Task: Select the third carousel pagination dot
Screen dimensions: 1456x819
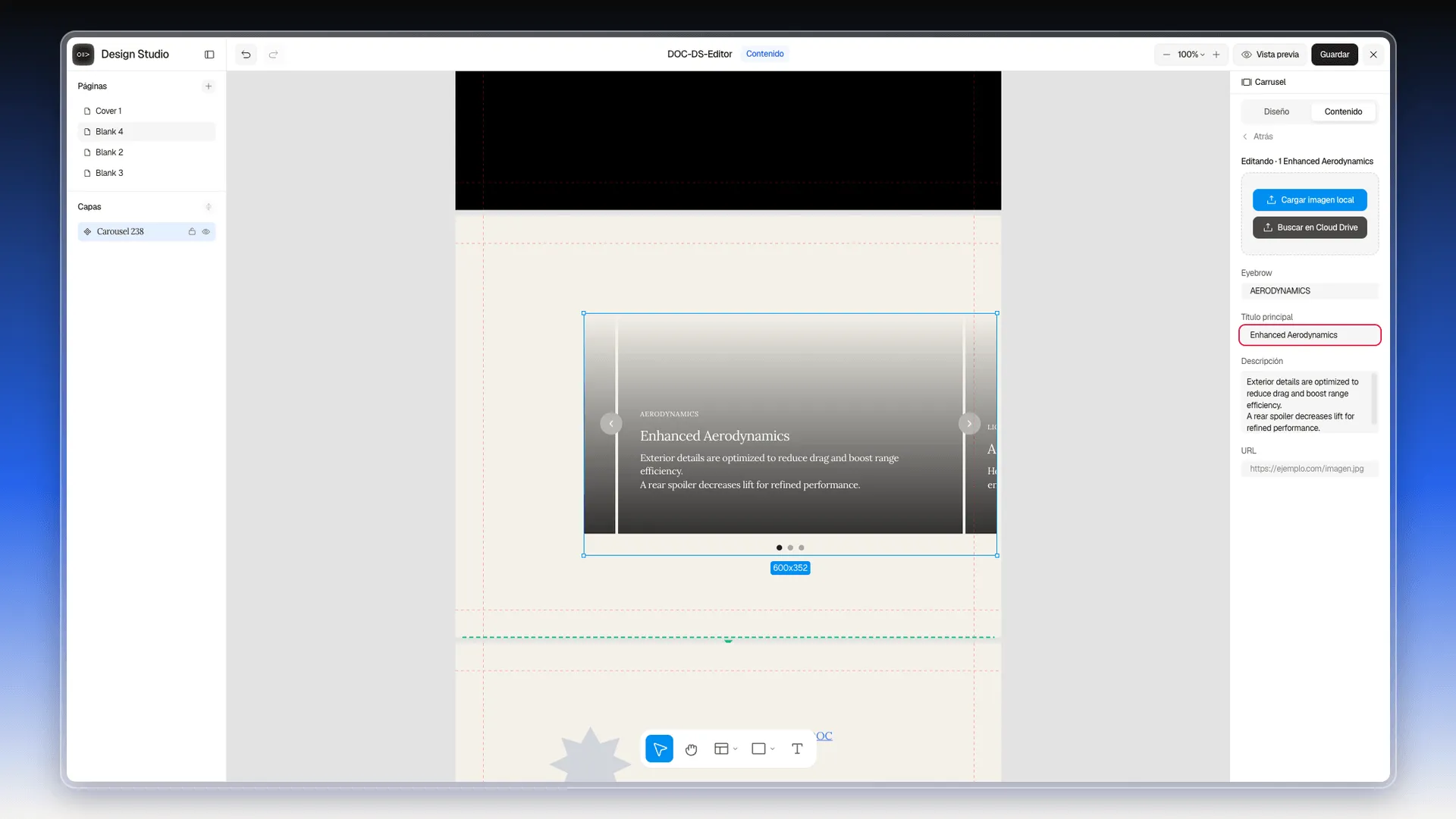Action: pos(802,548)
